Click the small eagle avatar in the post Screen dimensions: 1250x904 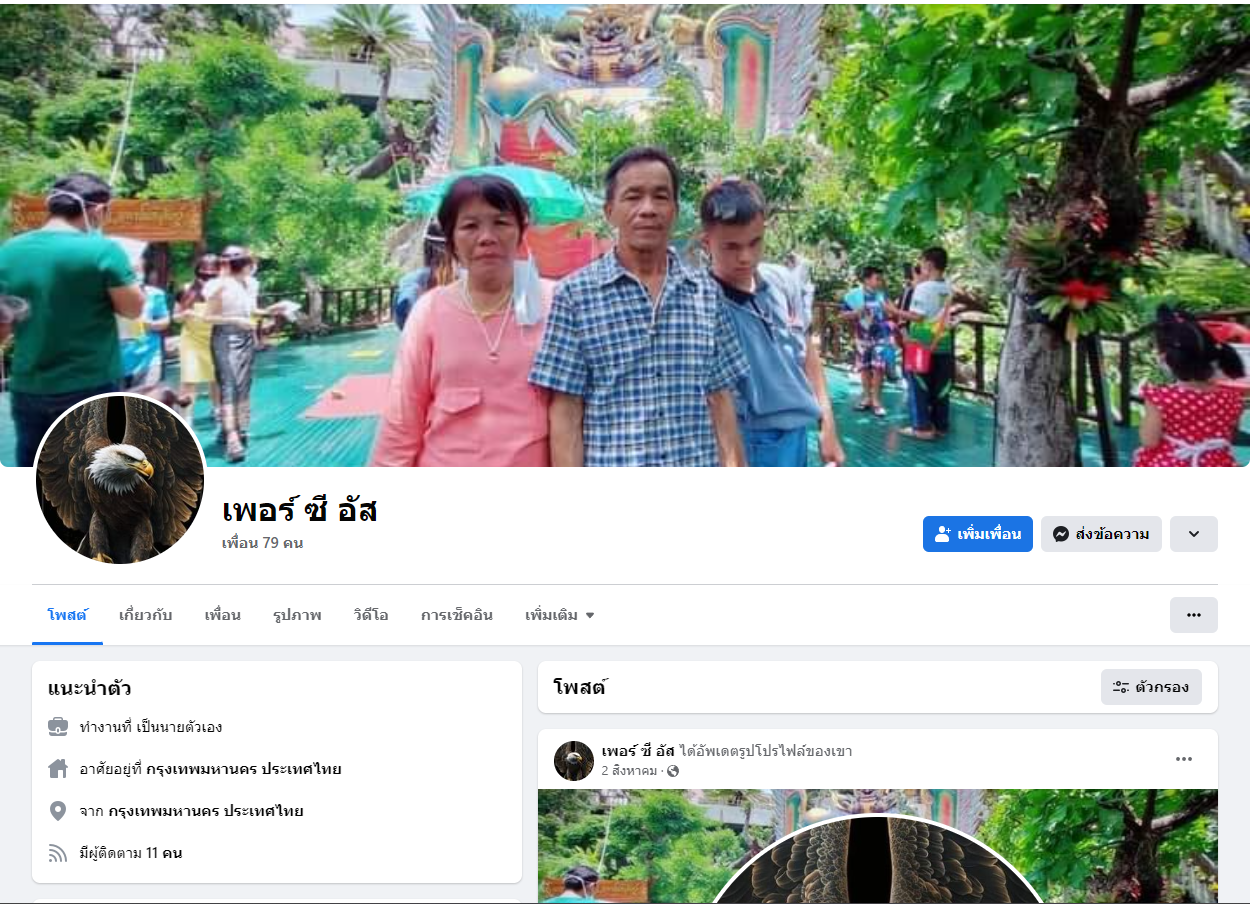pyautogui.click(x=574, y=761)
